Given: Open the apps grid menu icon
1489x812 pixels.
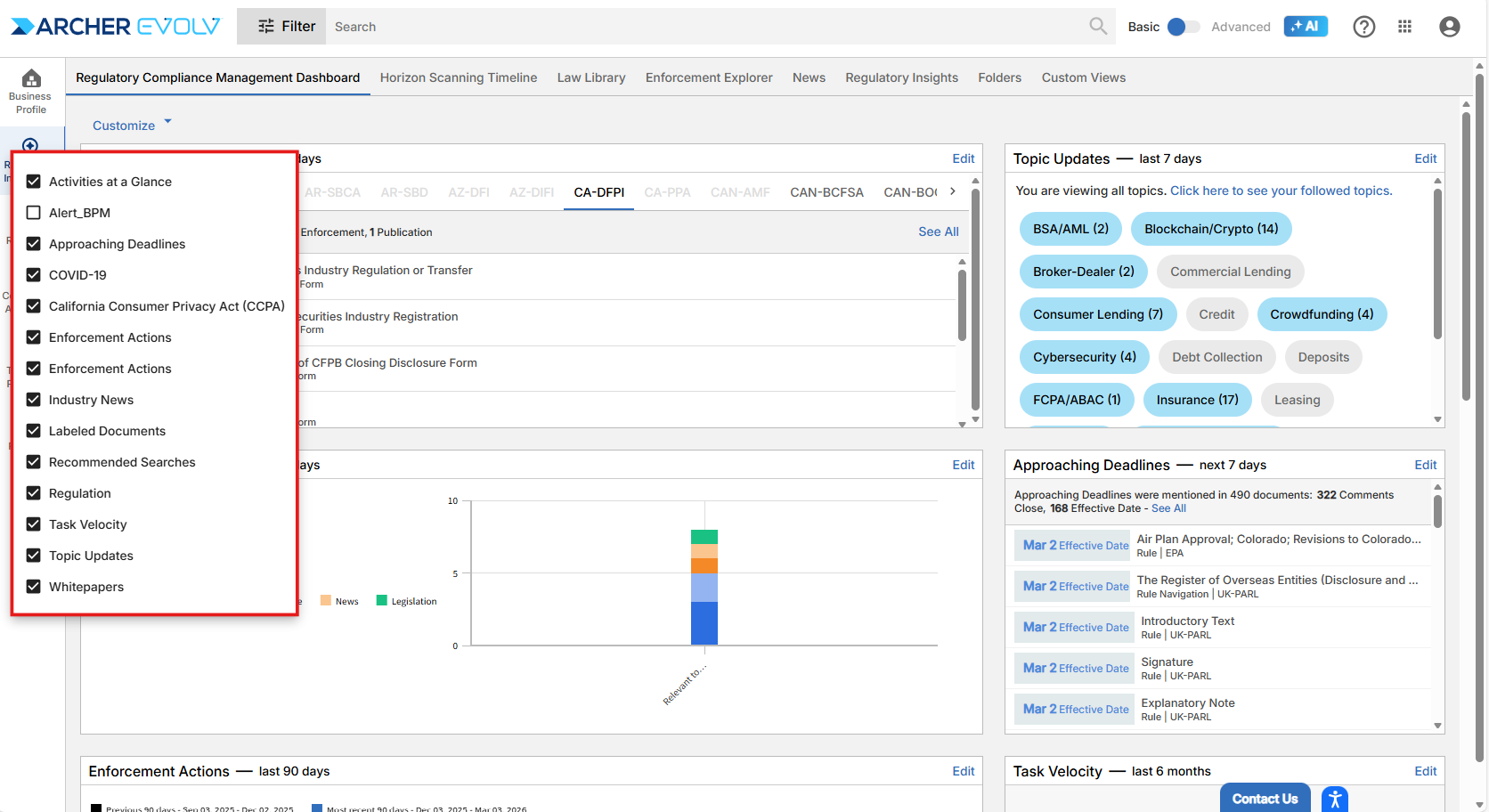Looking at the screenshot, I should [x=1404, y=27].
